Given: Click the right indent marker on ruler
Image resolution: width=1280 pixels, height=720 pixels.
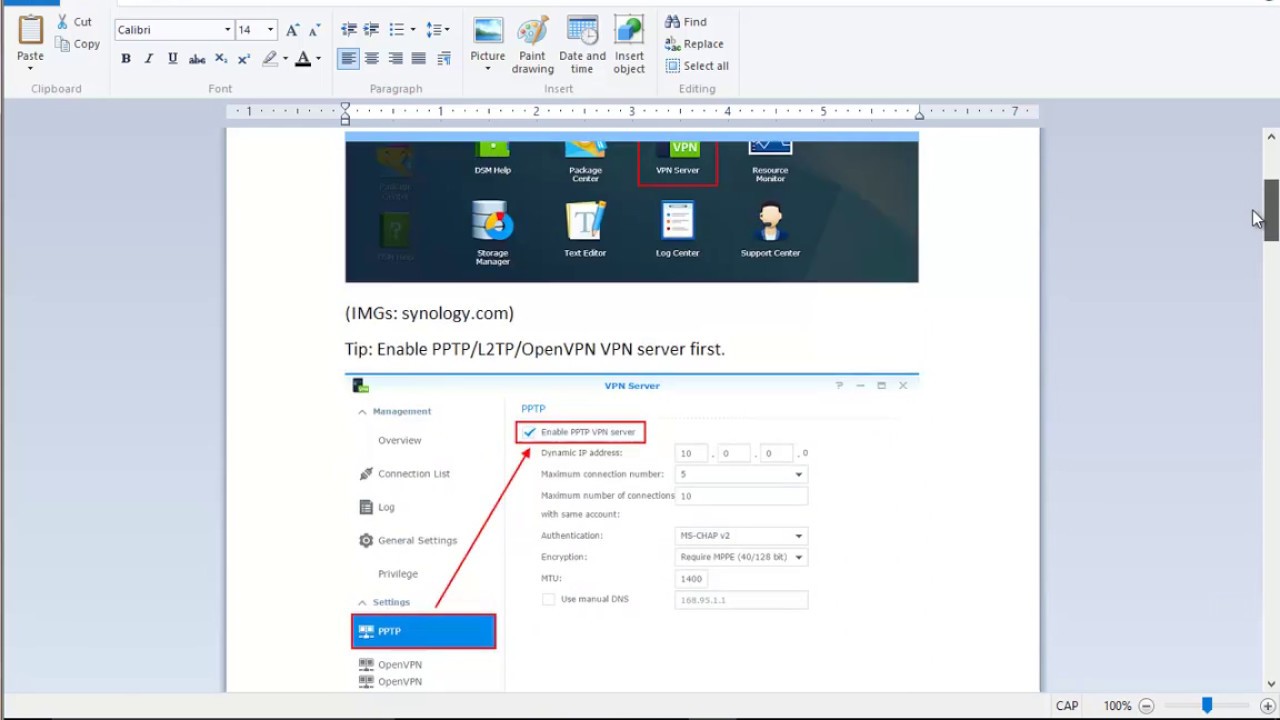Looking at the screenshot, I should click(919, 116).
